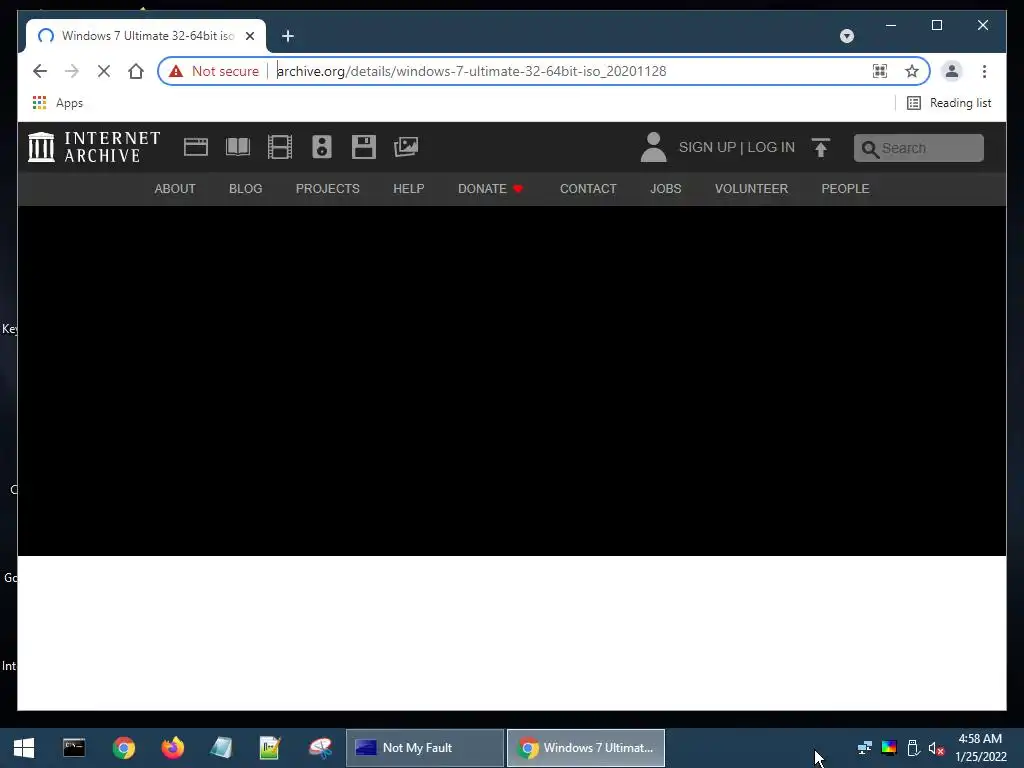The height and width of the screenshot is (768, 1024).
Task: Bookmark this page with the star icon
Action: [912, 71]
